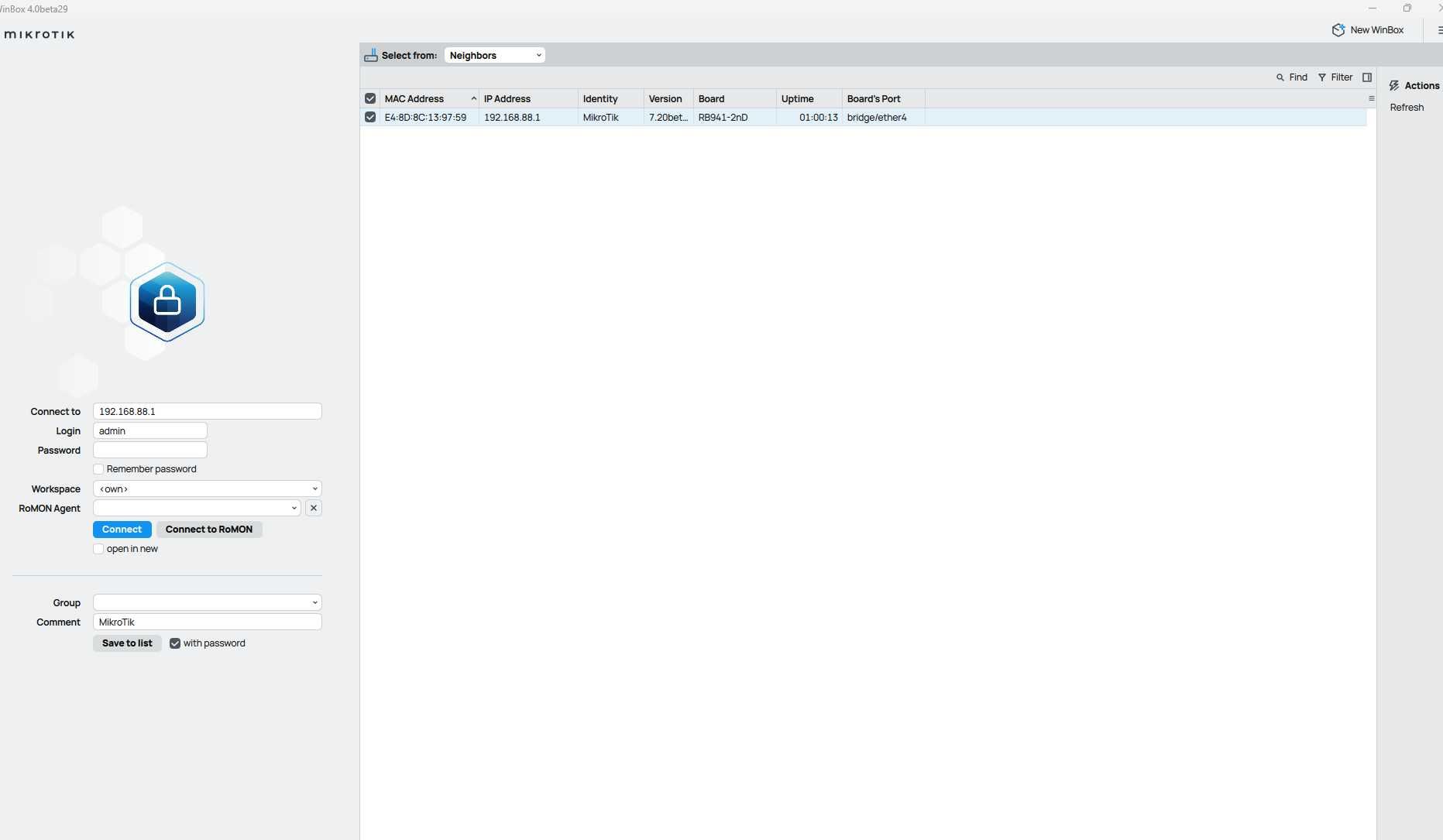The width and height of the screenshot is (1443, 840).
Task: Toggle the with password checkbox
Action: click(175, 643)
